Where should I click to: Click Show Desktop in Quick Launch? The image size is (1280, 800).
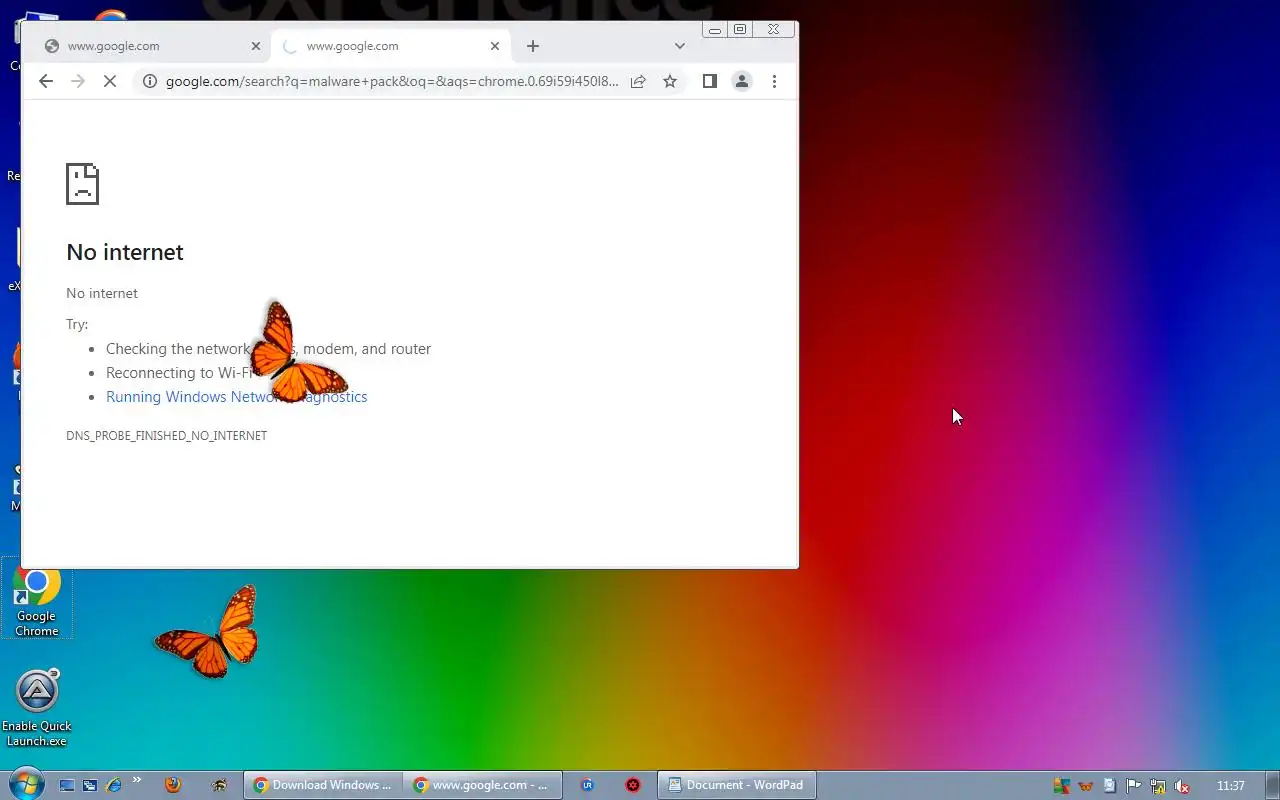coord(67,786)
